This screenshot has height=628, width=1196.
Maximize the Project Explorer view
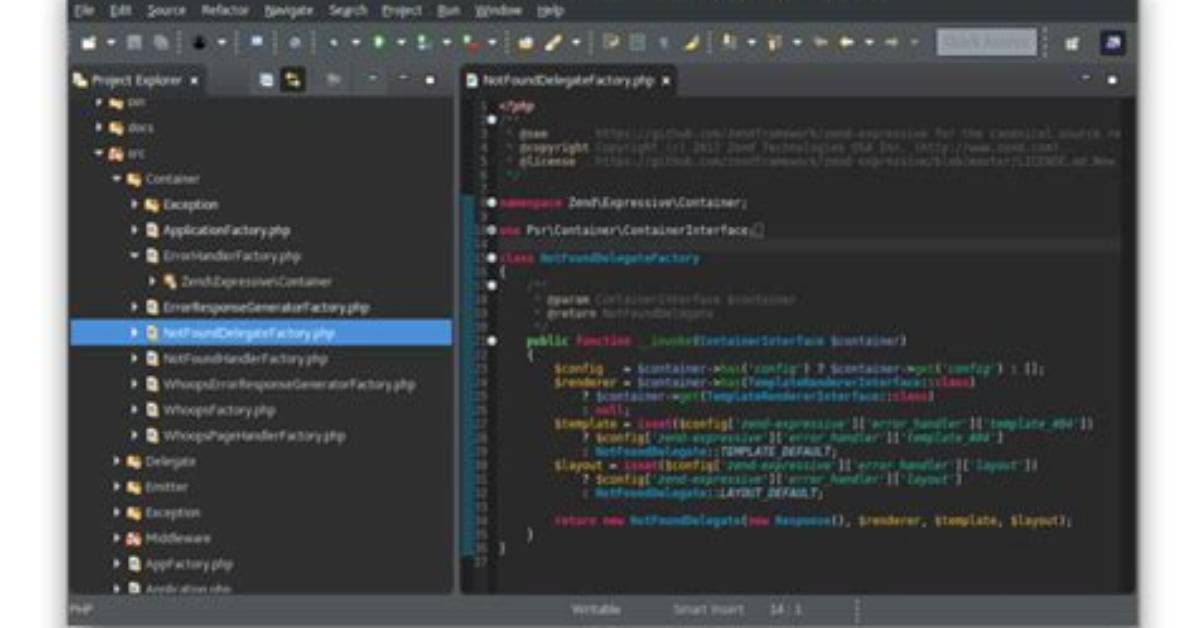coord(430,79)
